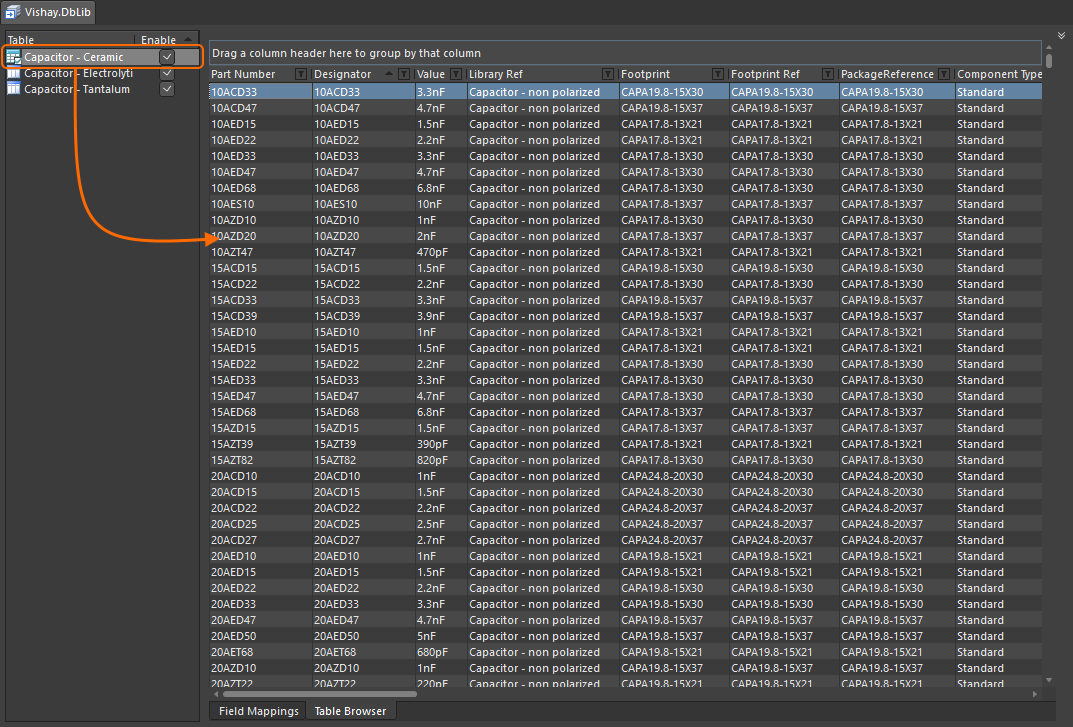Select part number 15AZT82 cell
The image size is (1073, 727).
click(x=260, y=460)
